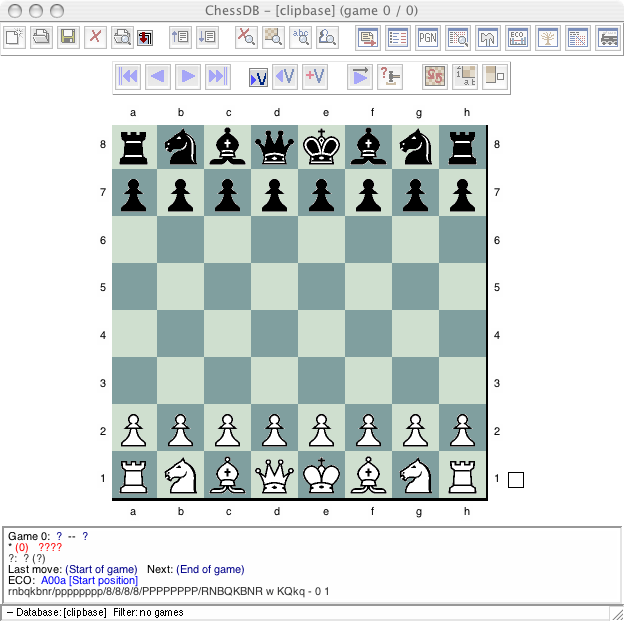
Task: Select the black king on e8
Action: (322, 147)
